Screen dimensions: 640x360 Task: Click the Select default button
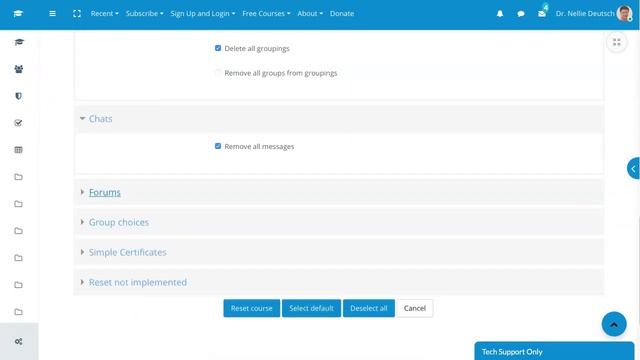click(311, 308)
